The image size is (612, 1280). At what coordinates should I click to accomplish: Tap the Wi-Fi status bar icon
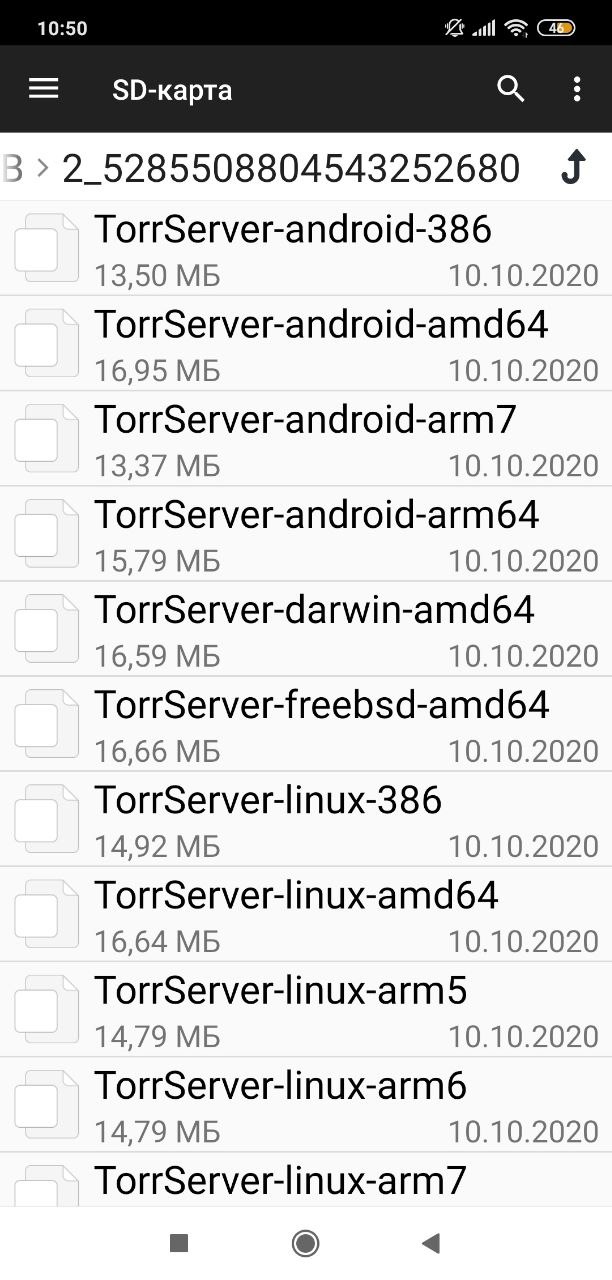click(x=516, y=28)
